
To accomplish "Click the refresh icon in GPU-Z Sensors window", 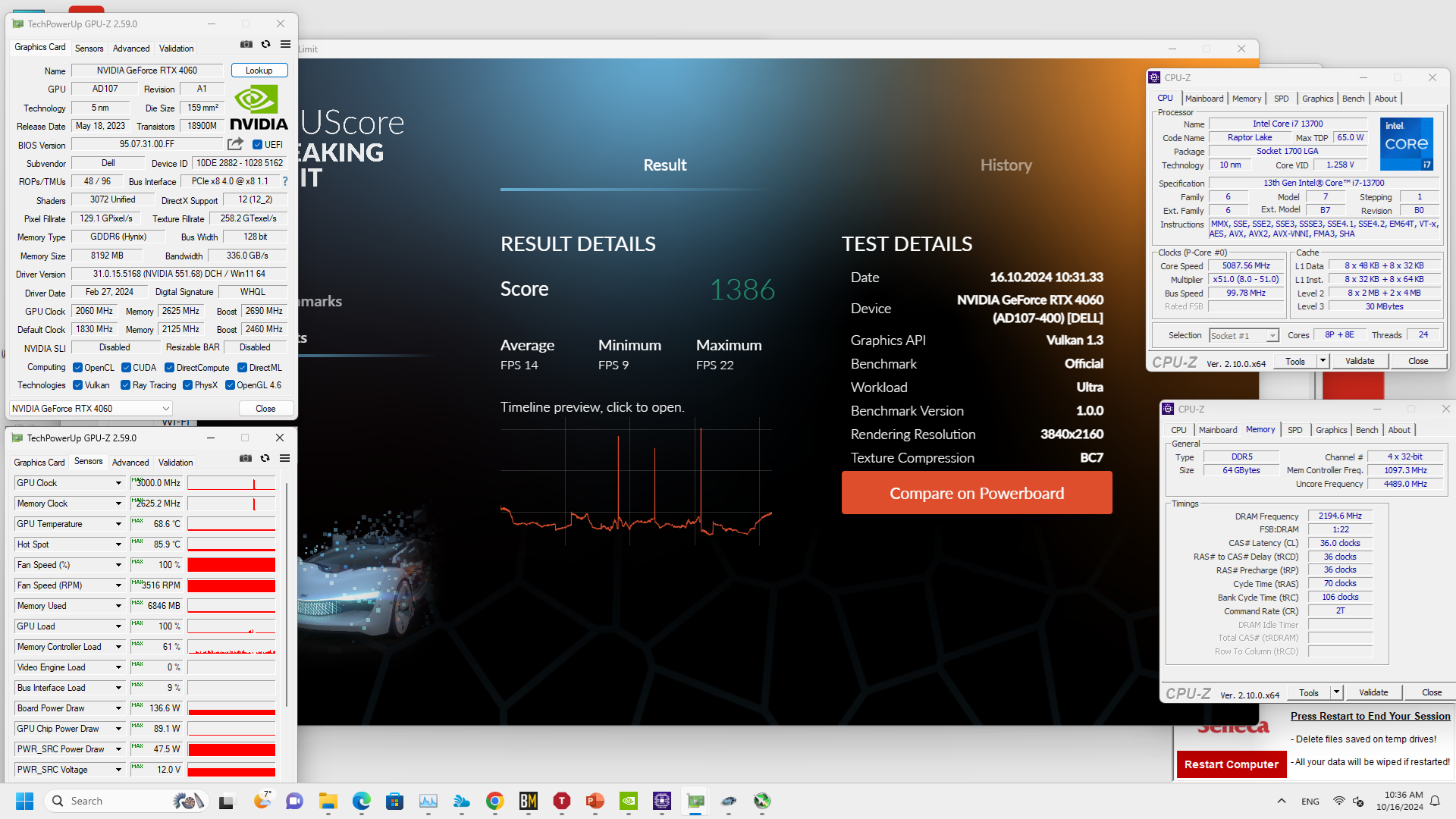I will (265, 459).
